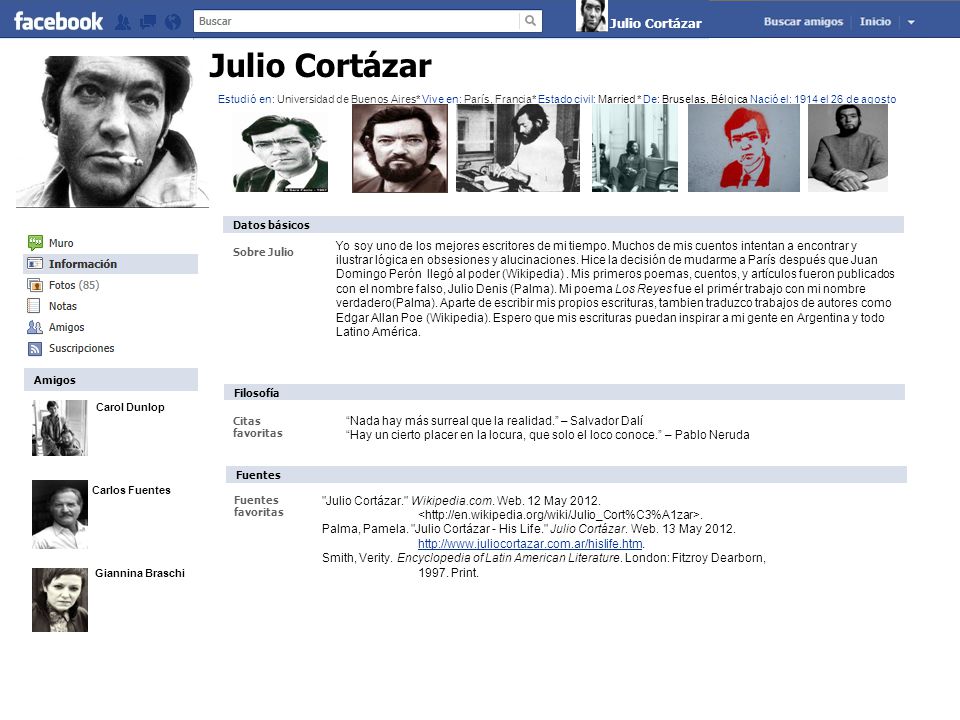Viewport: 960px width, 720px height.
Task: Click the Salvador Dalí quote
Action: (x=495, y=421)
